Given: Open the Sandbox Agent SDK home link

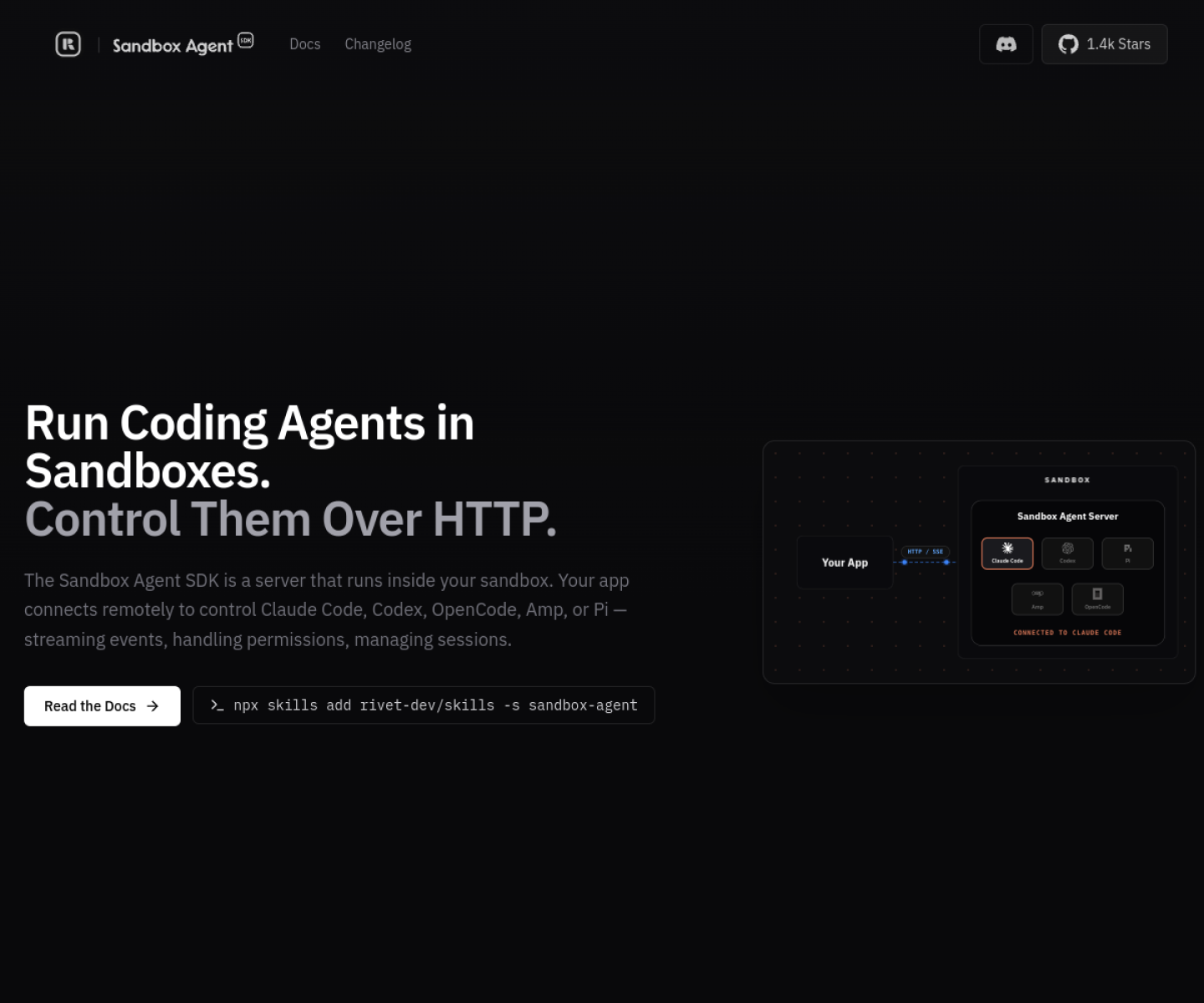Looking at the screenshot, I should (x=183, y=44).
